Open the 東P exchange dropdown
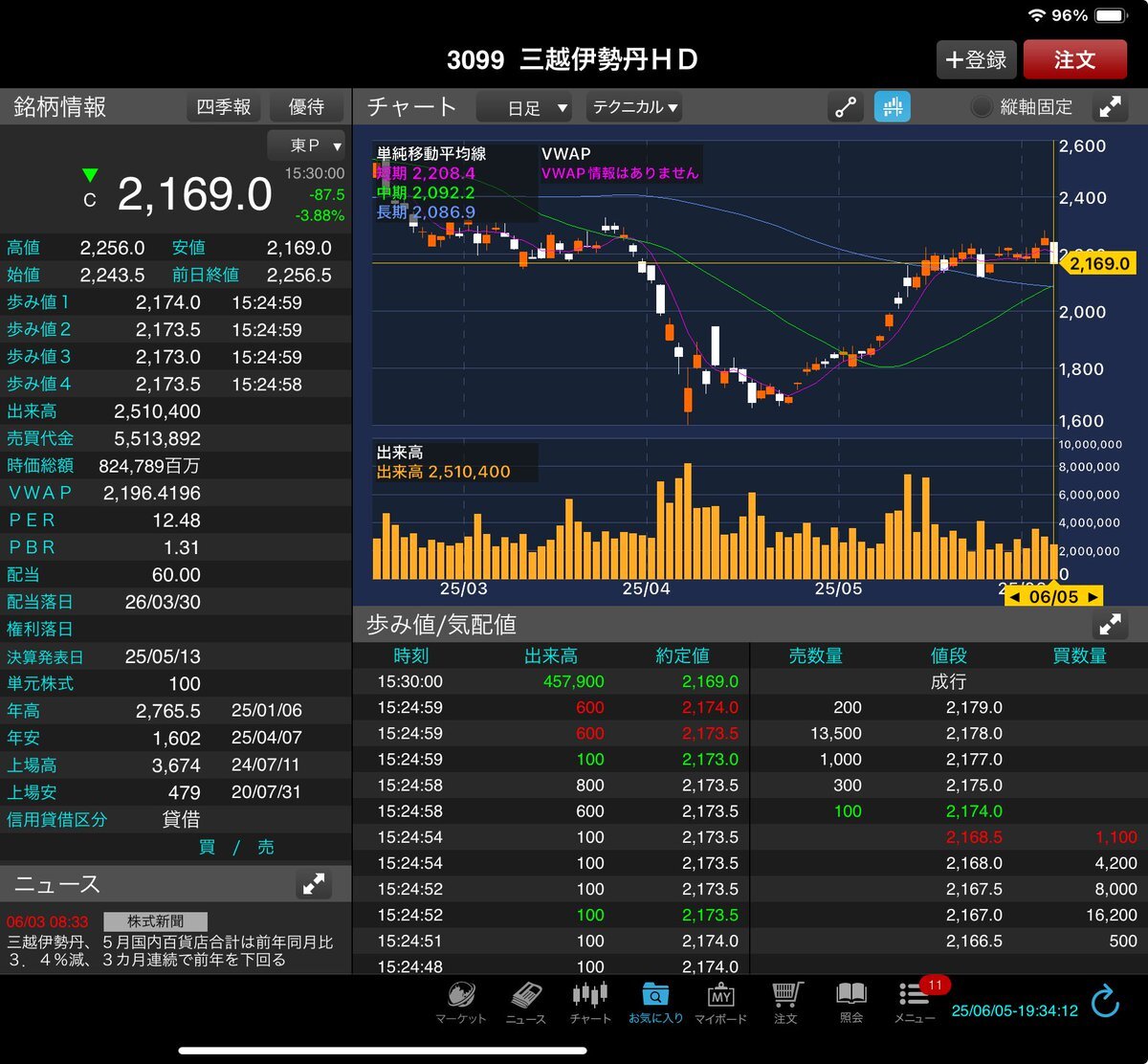Viewport: 1148px width, 1064px height. point(307,145)
